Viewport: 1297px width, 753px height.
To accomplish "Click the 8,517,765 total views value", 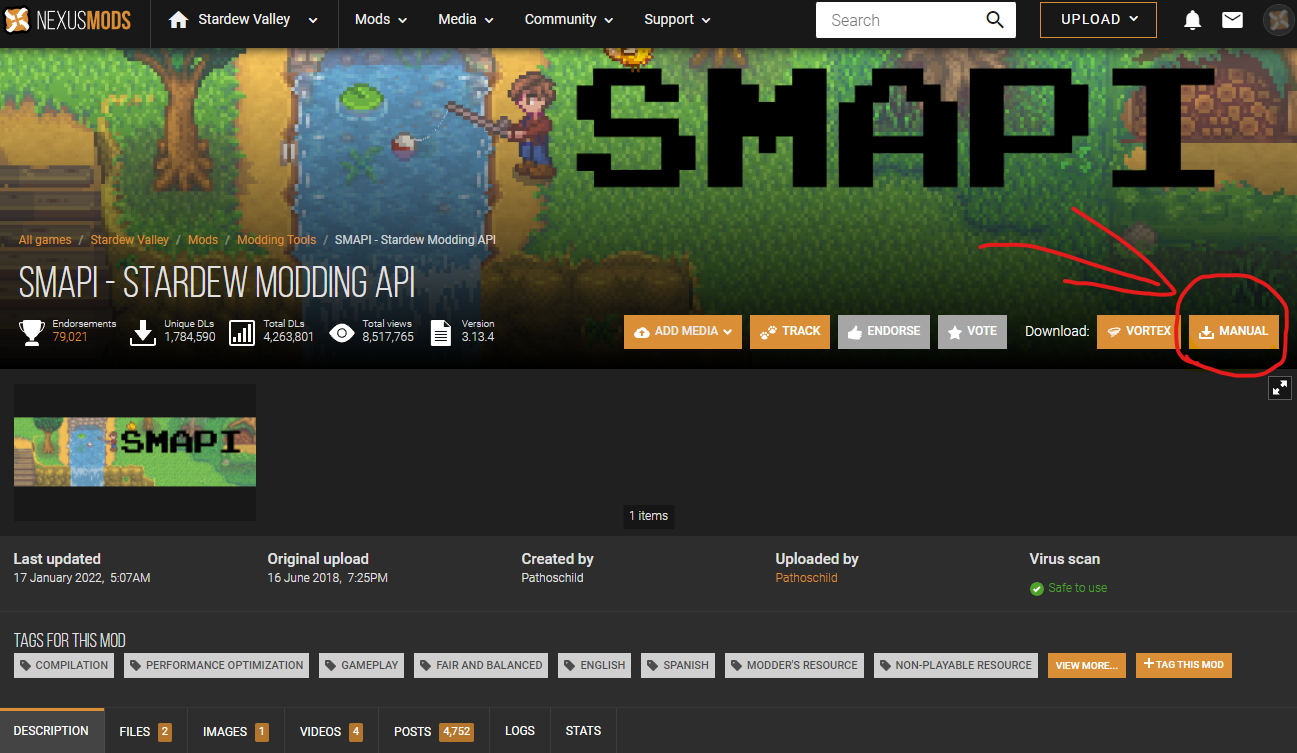I will point(388,337).
